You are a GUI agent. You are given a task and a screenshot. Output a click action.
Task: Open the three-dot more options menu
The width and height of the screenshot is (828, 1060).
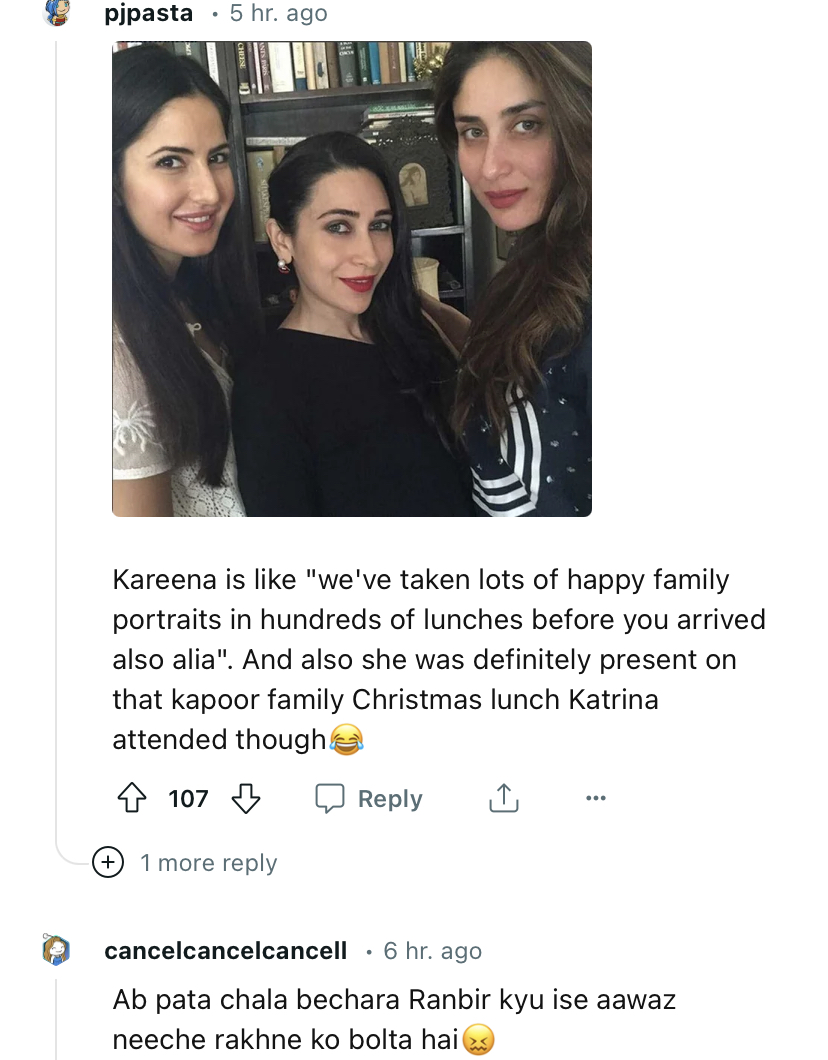click(x=596, y=798)
